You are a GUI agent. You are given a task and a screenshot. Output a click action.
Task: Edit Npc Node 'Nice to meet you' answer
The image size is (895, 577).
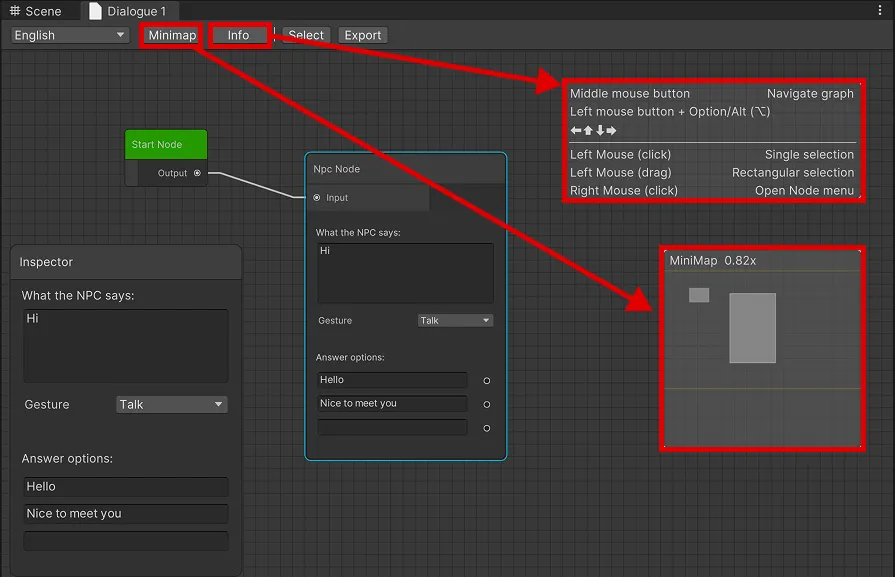coord(392,404)
